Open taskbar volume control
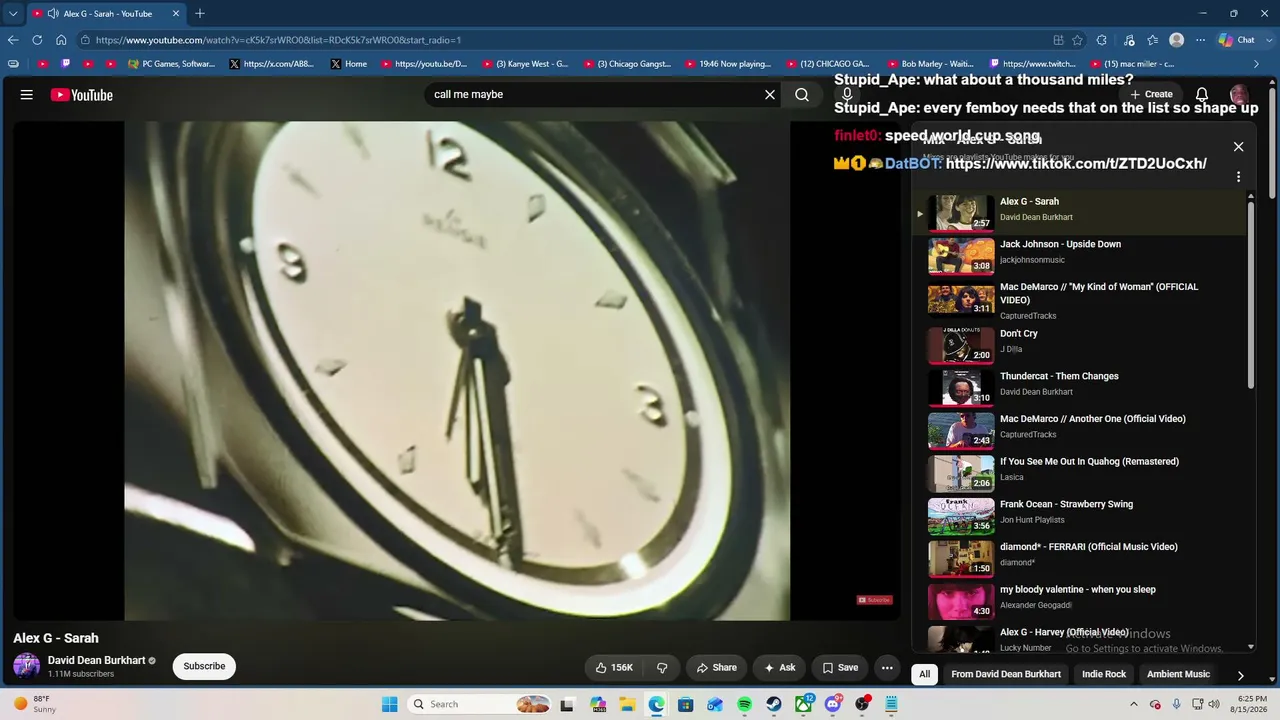1280x720 pixels. 1214,704
